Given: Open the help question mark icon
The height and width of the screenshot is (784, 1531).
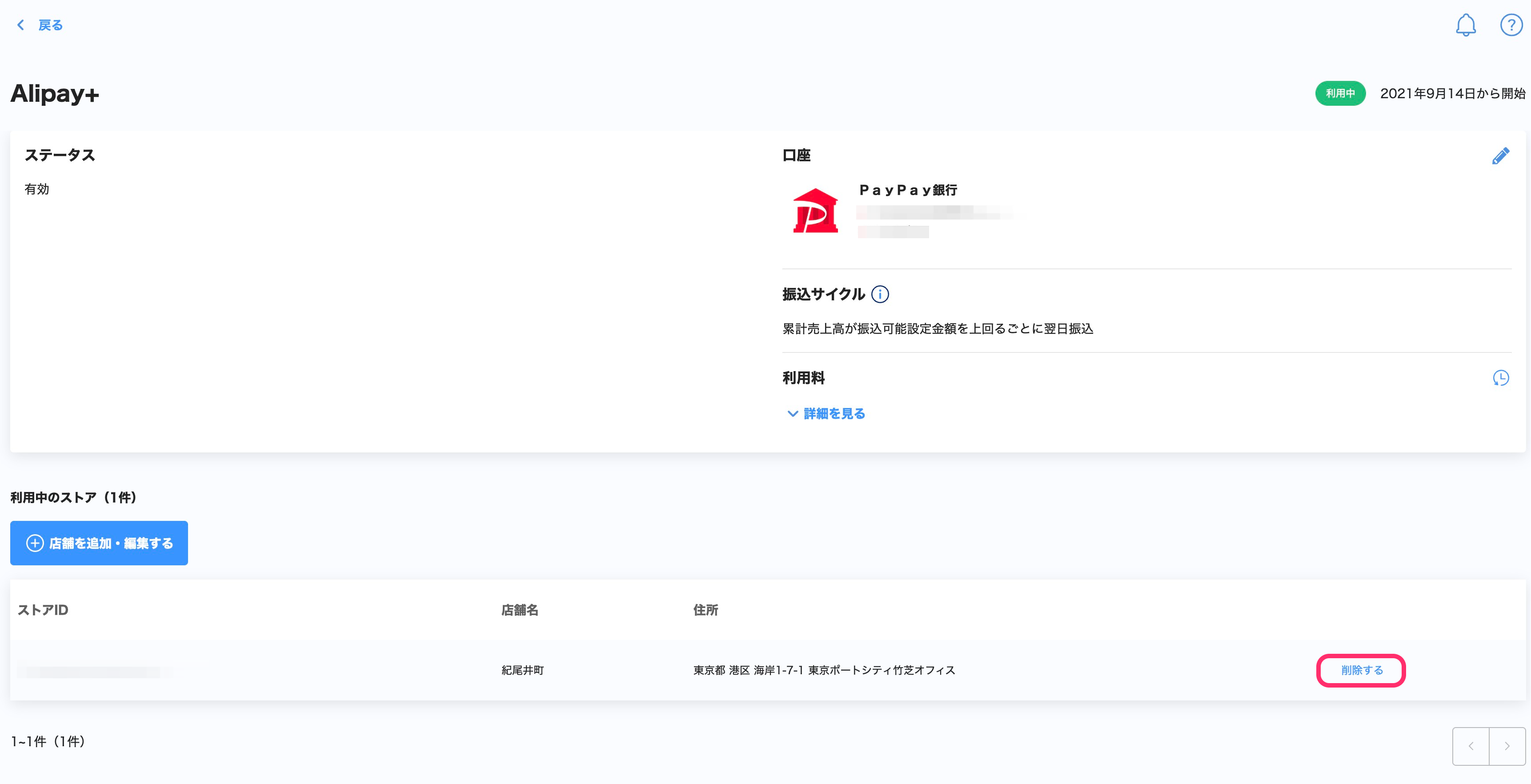Looking at the screenshot, I should [1511, 25].
